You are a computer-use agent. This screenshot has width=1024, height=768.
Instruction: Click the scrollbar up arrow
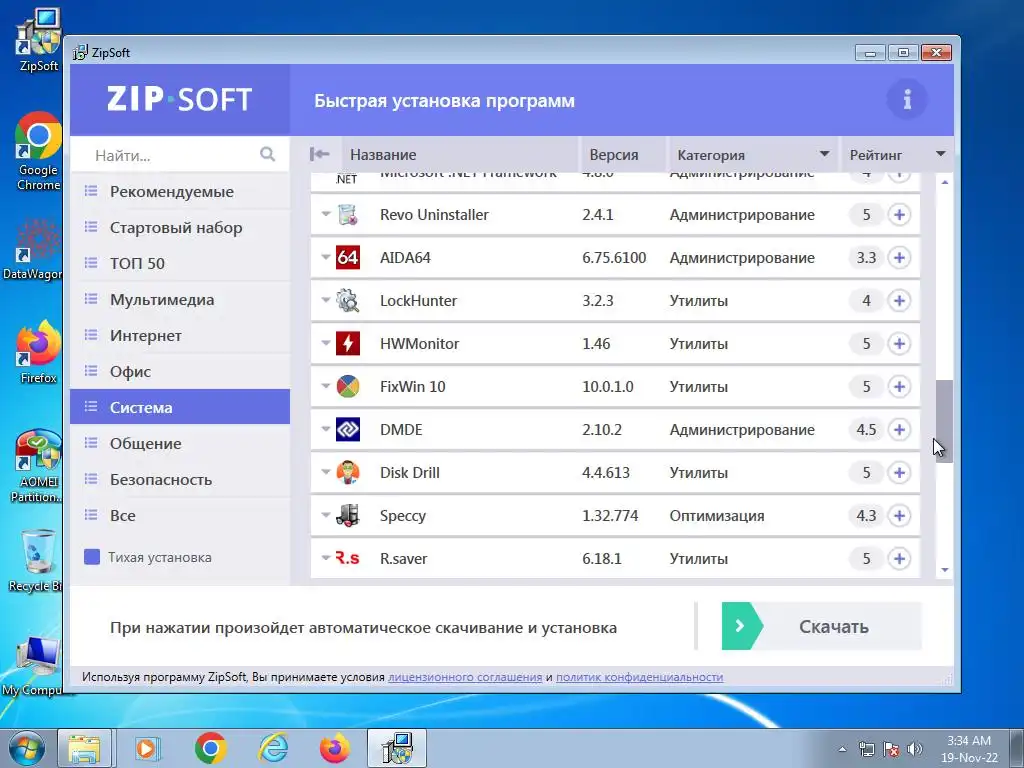pos(944,182)
